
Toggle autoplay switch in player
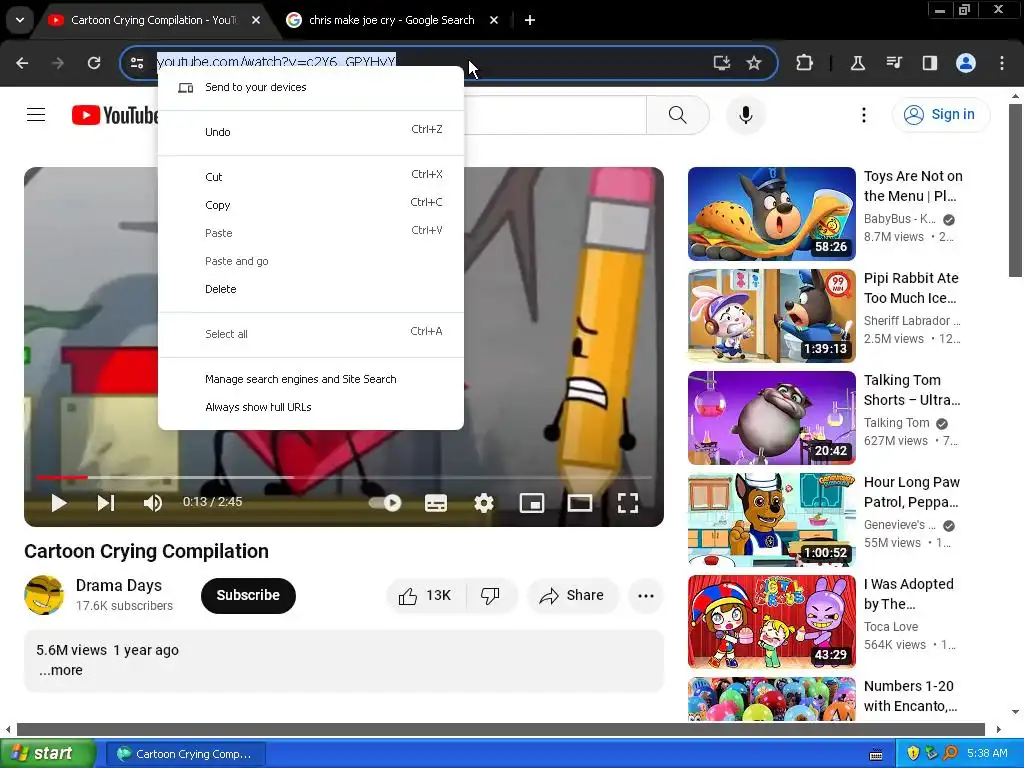pyautogui.click(x=385, y=503)
